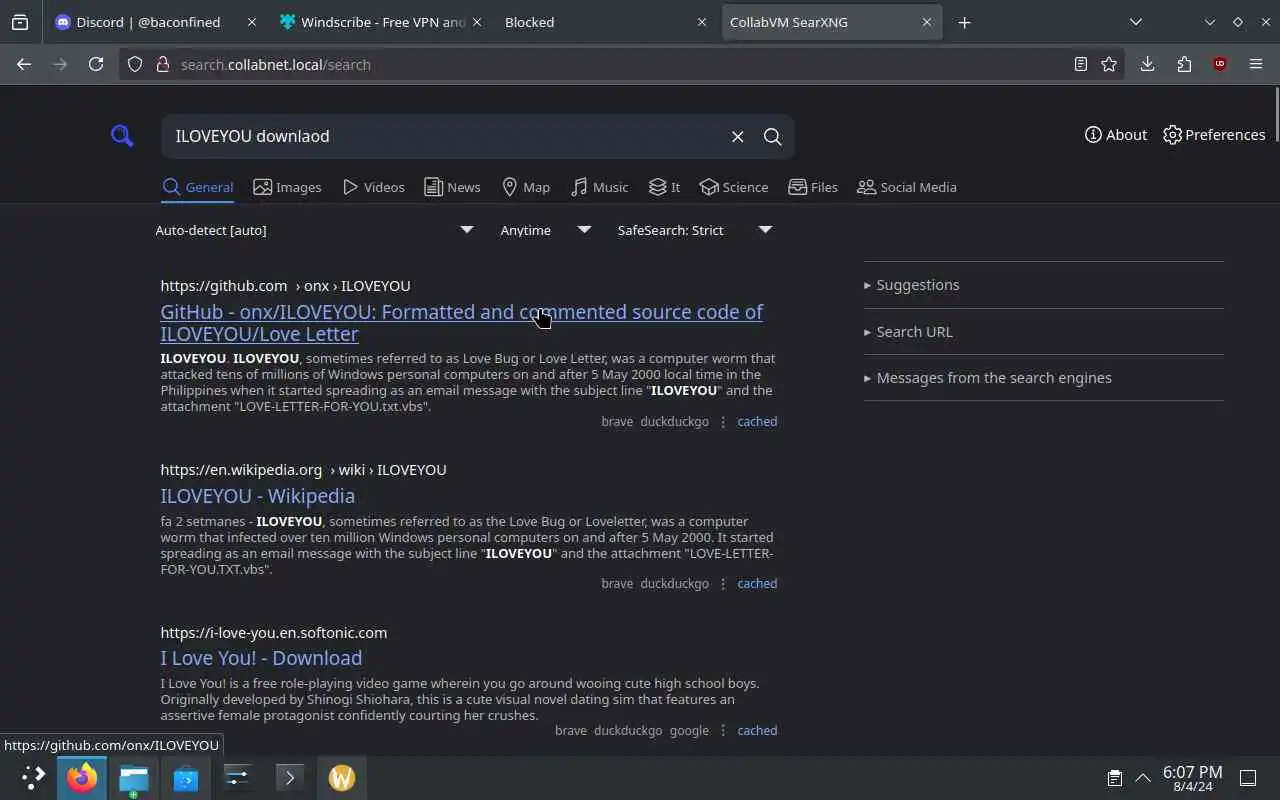
Task: Click https://i-love-you.en.softonic.com URL text
Action: pos(274,633)
